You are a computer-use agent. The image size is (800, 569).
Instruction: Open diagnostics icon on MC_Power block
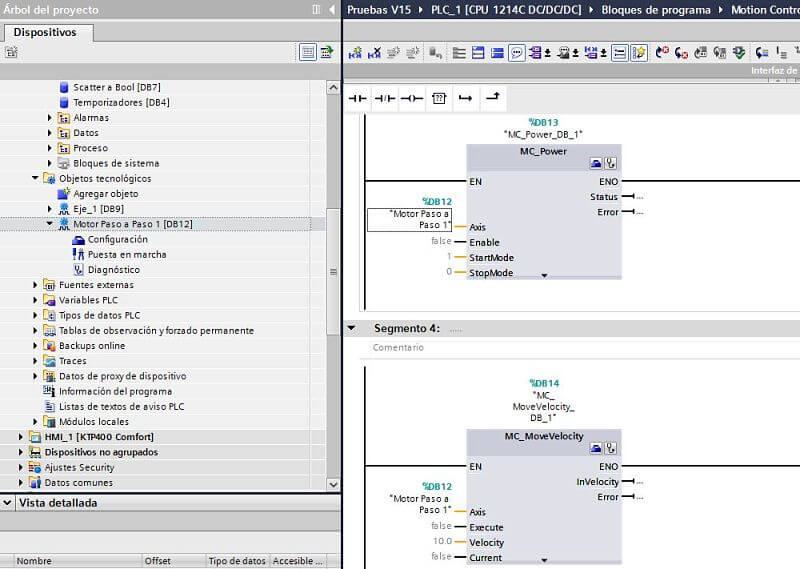pyautogui.click(x=611, y=162)
